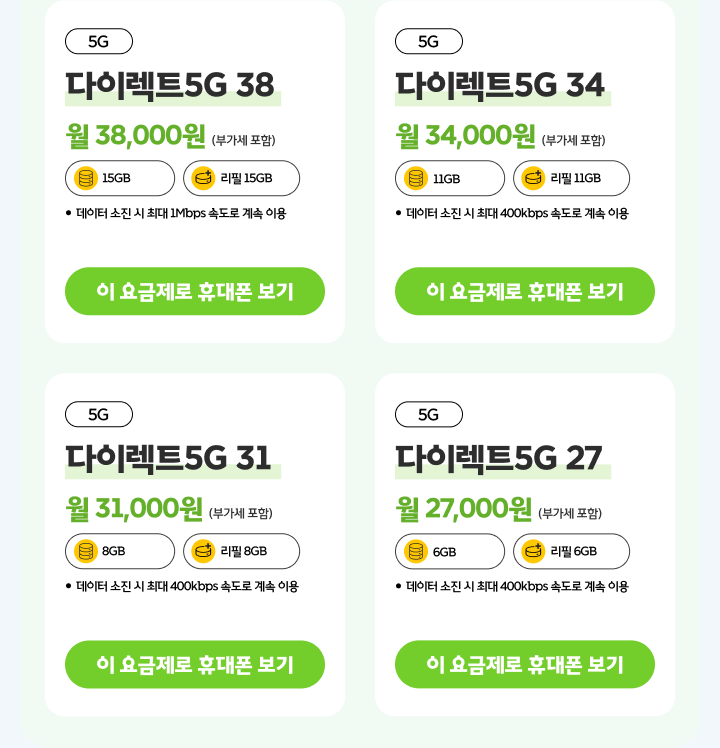View phones for the 다이렉트5G 34 plan

[525, 291]
